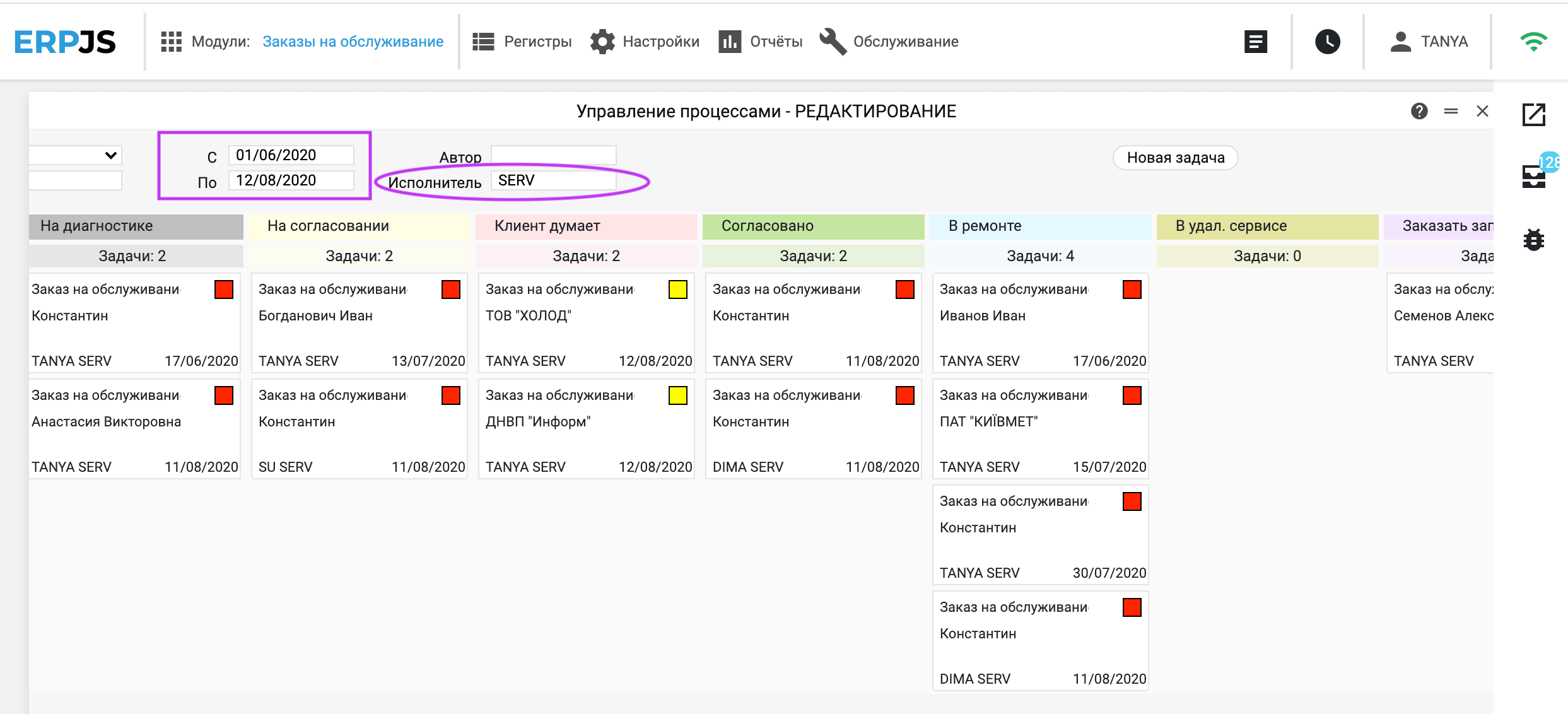Click yellow swatch on ТОВ "ХОЛОД" card

tap(677, 290)
